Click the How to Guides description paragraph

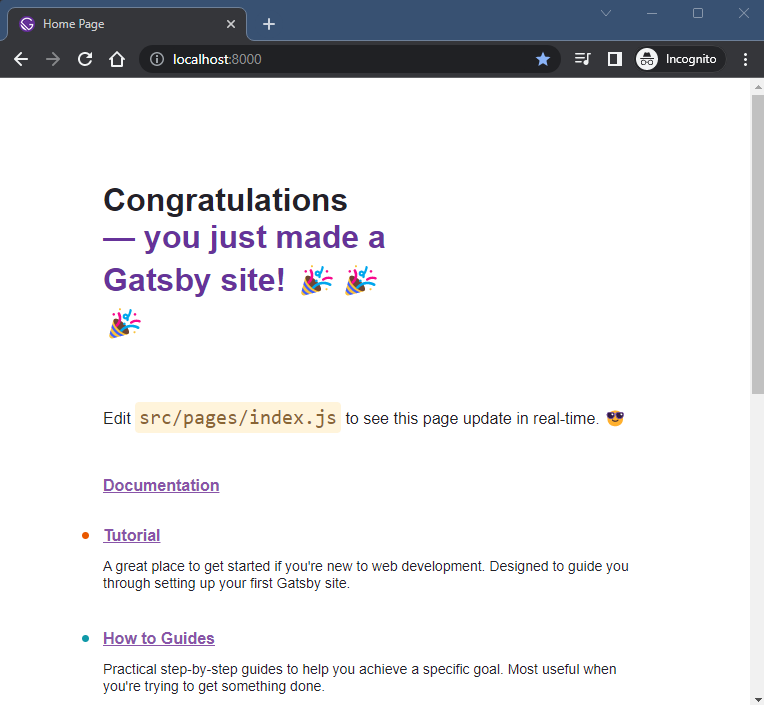click(360, 678)
